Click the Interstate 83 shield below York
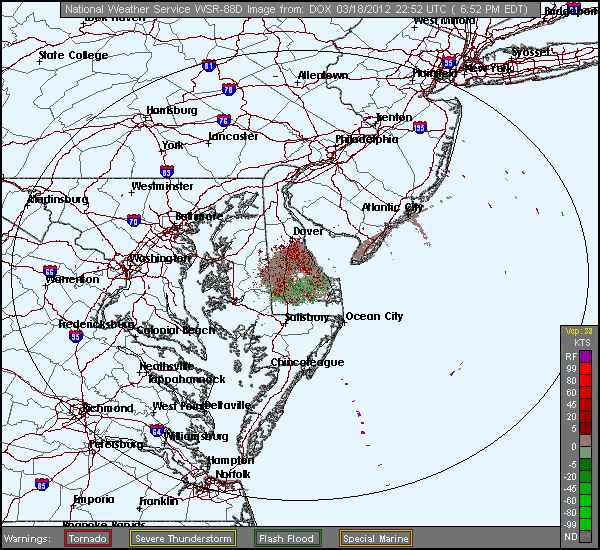Image resolution: width=600 pixels, height=550 pixels. pyautogui.click(x=167, y=171)
